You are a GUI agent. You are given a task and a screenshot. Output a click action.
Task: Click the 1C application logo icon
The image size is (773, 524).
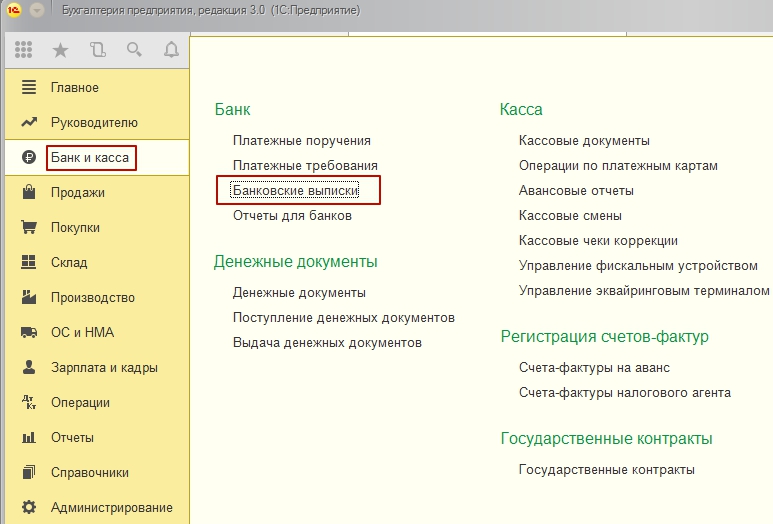[14, 10]
